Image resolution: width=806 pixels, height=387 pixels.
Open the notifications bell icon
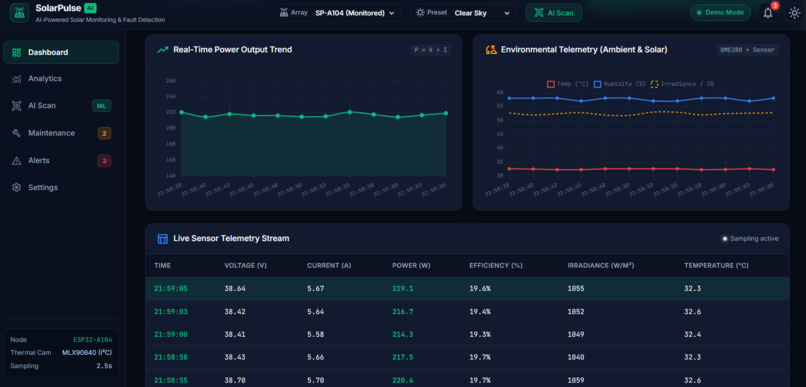click(x=768, y=13)
